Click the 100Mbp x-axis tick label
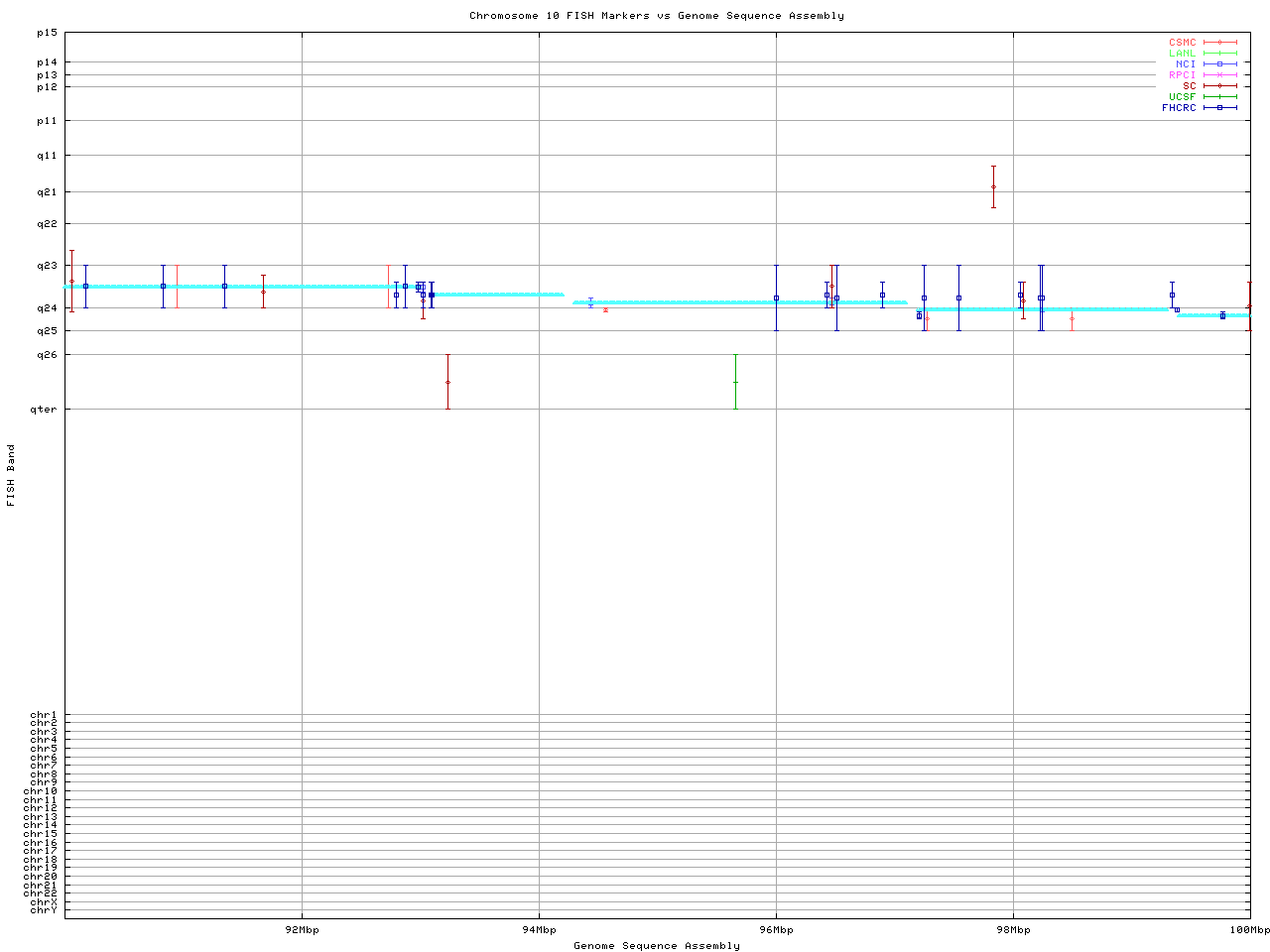Image resolution: width=1270 pixels, height=952 pixels. [x=1249, y=930]
